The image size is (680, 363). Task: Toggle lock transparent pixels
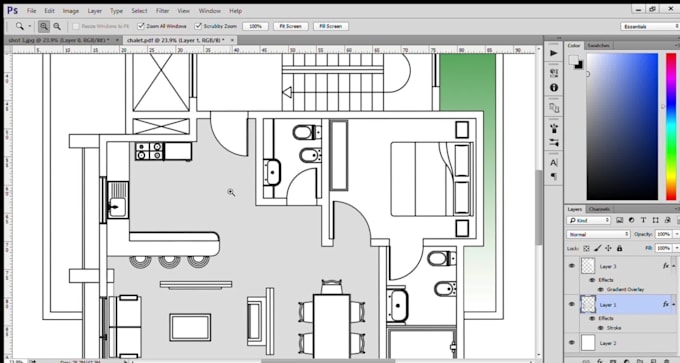point(586,249)
